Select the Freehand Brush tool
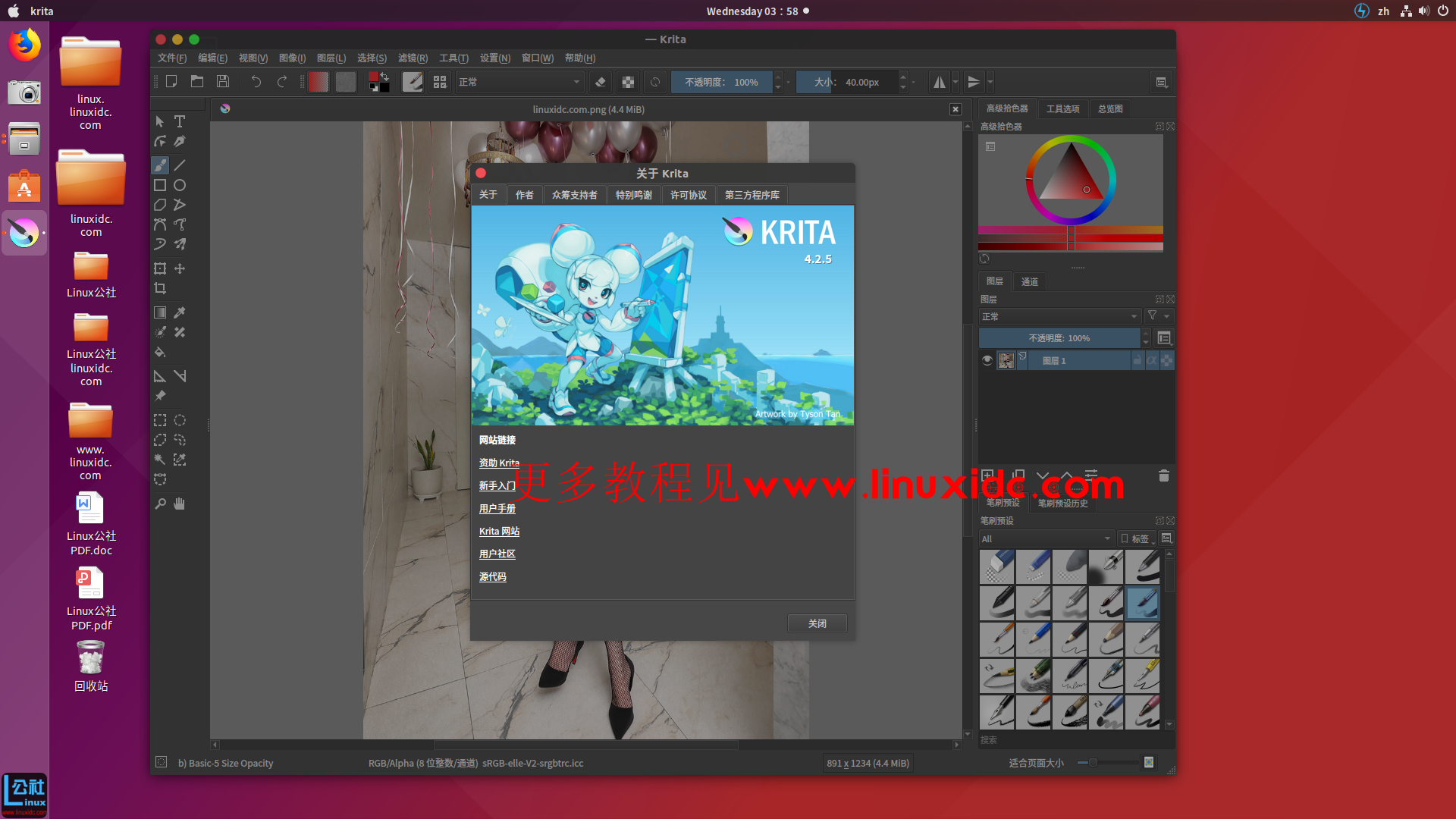Image resolution: width=1456 pixels, height=819 pixels. click(160, 165)
